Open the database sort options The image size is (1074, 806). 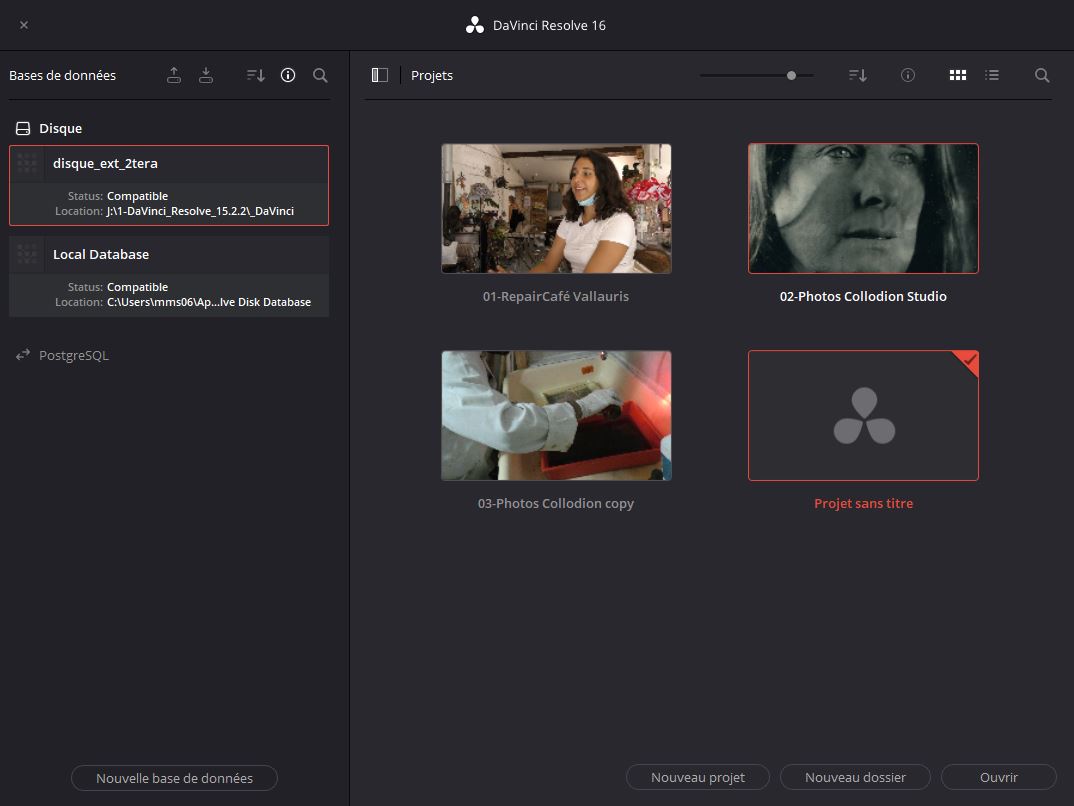(256, 75)
